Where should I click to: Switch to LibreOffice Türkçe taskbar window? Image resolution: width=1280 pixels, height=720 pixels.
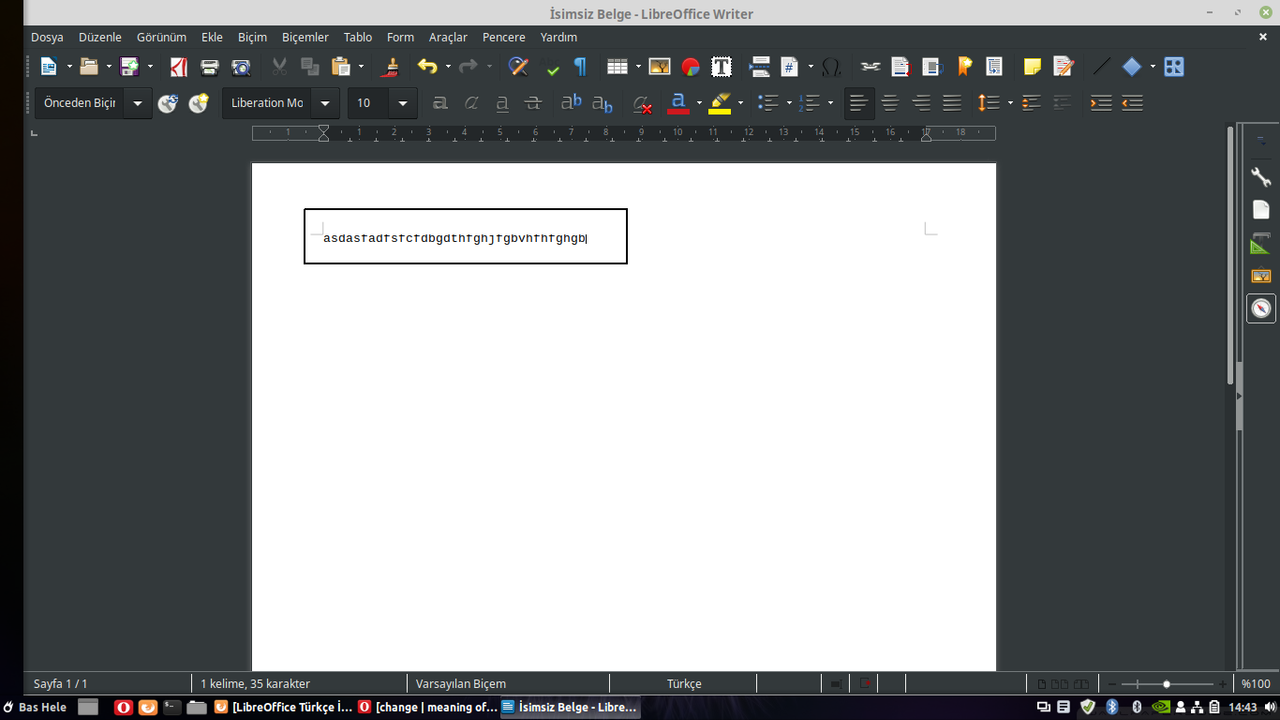click(x=284, y=707)
